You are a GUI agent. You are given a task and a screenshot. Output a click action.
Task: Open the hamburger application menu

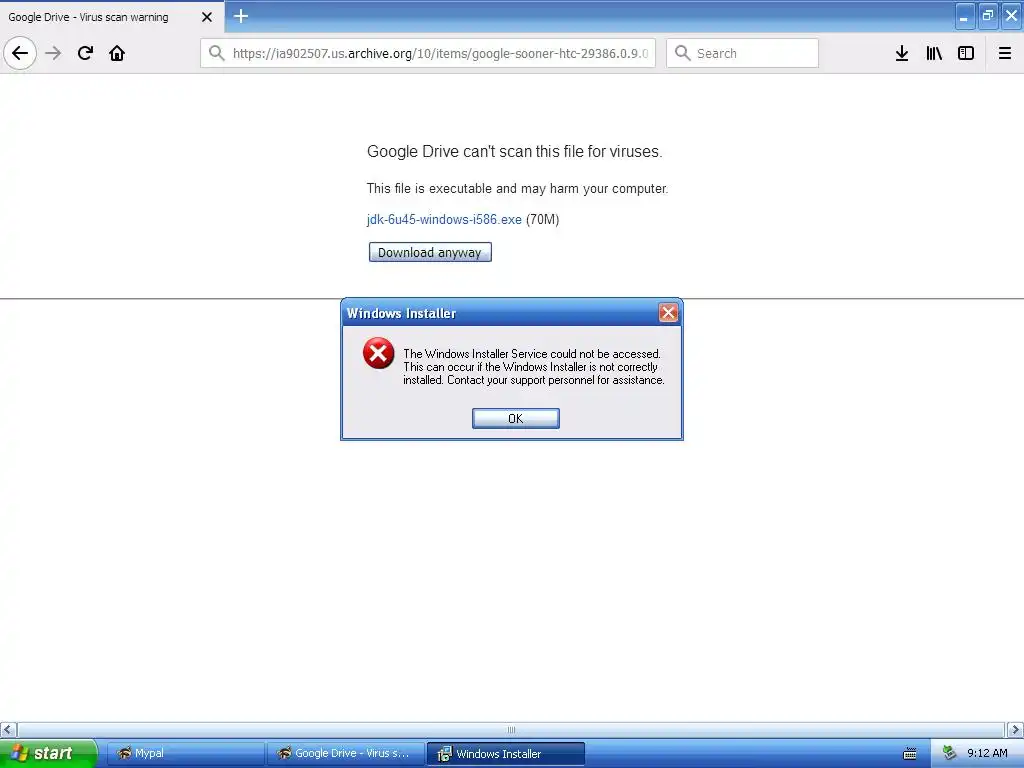(1005, 53)
